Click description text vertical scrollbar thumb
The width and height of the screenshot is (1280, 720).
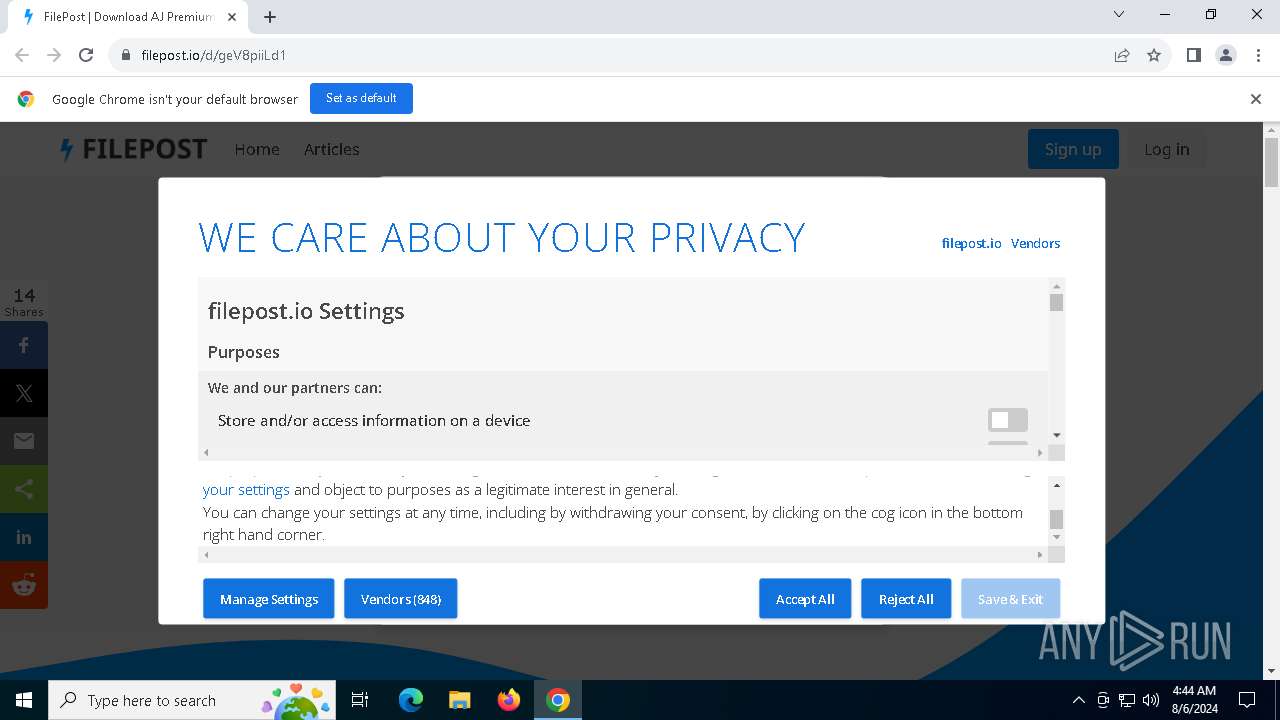pyautogui.click(x=1056, y=519)
